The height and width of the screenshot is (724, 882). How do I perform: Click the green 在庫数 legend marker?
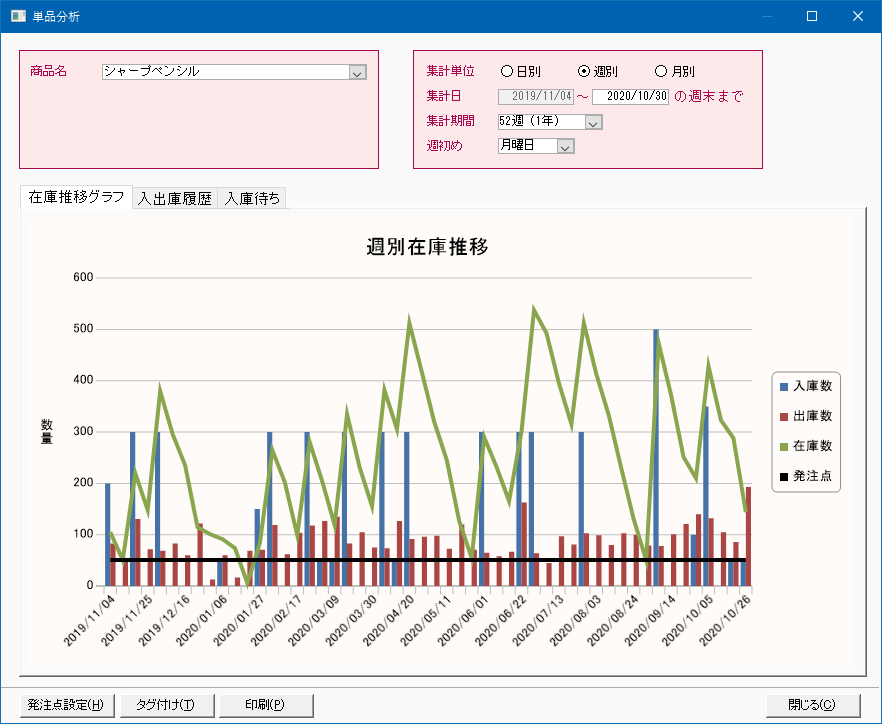[x=784, y=446]
